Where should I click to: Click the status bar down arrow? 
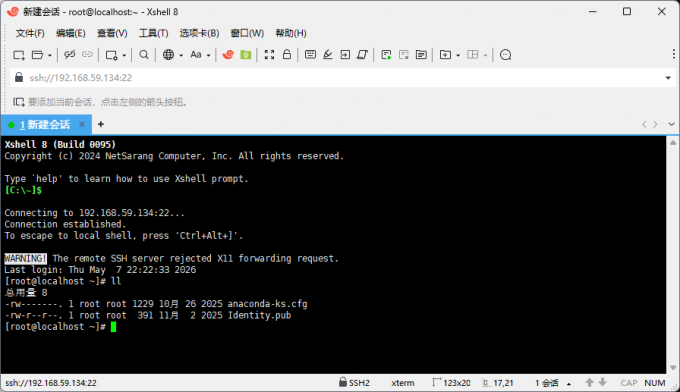point(602,382)
